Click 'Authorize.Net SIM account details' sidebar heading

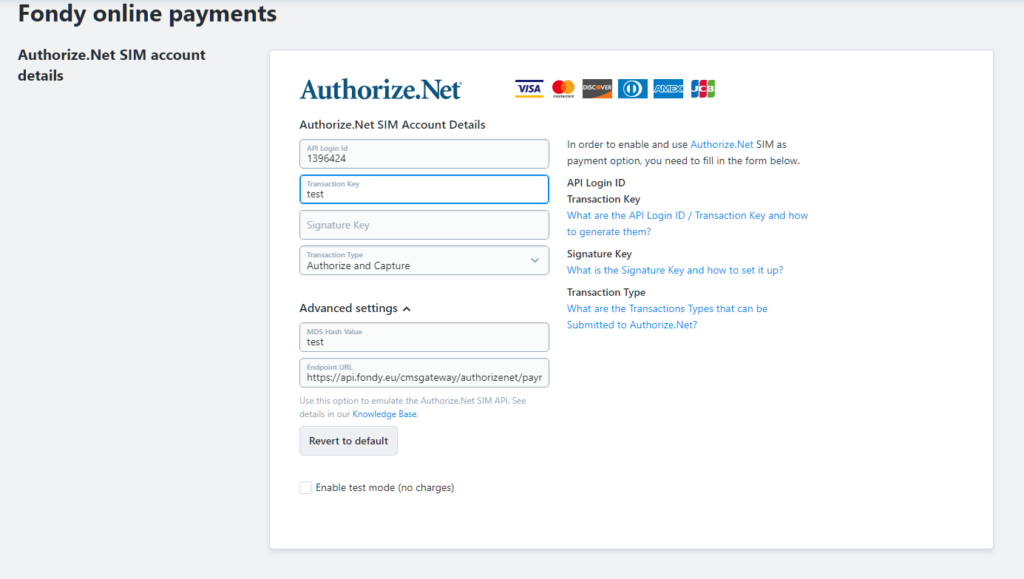pyautogui.click(x=112, y=65)
